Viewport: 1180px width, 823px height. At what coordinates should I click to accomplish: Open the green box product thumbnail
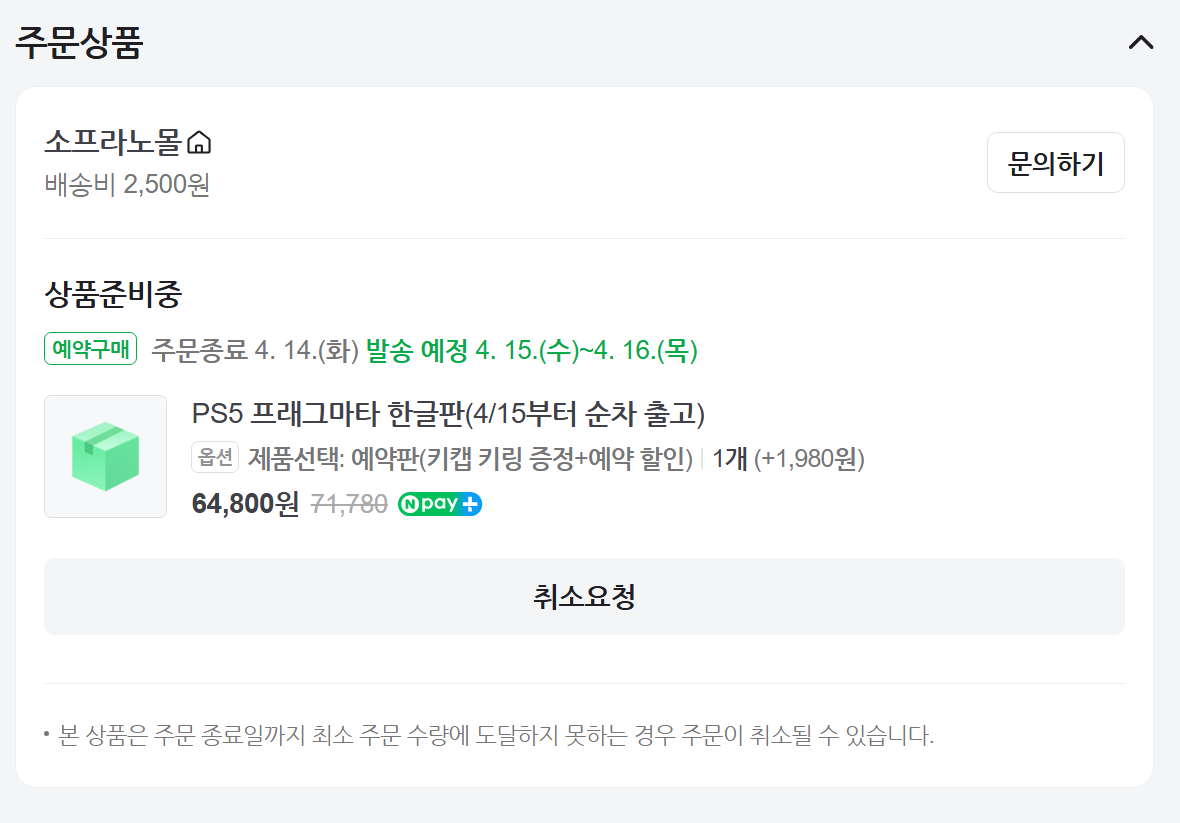pyautogui.click(x=105, y=456)
